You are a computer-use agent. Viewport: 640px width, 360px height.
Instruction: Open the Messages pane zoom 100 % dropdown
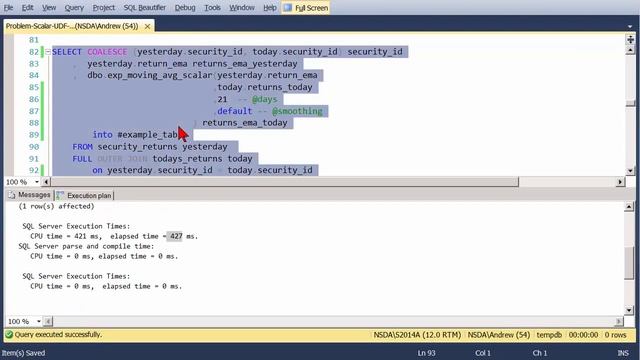coord(38,321)
